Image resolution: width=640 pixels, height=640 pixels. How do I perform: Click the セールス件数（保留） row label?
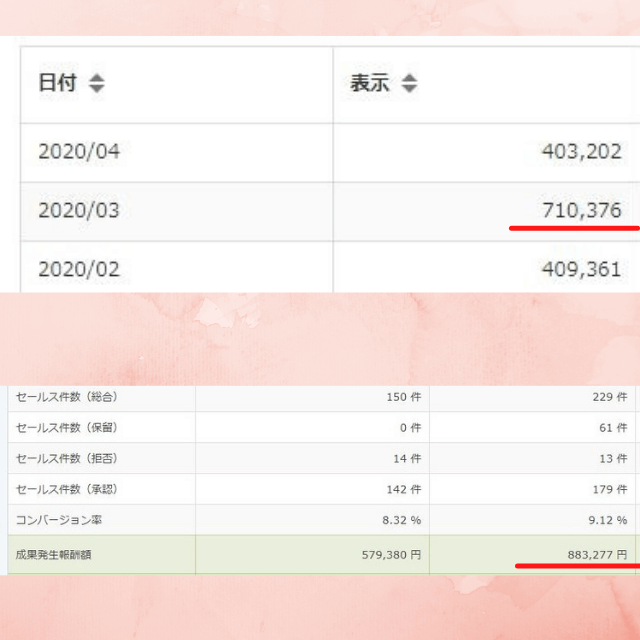click(67, 428)
